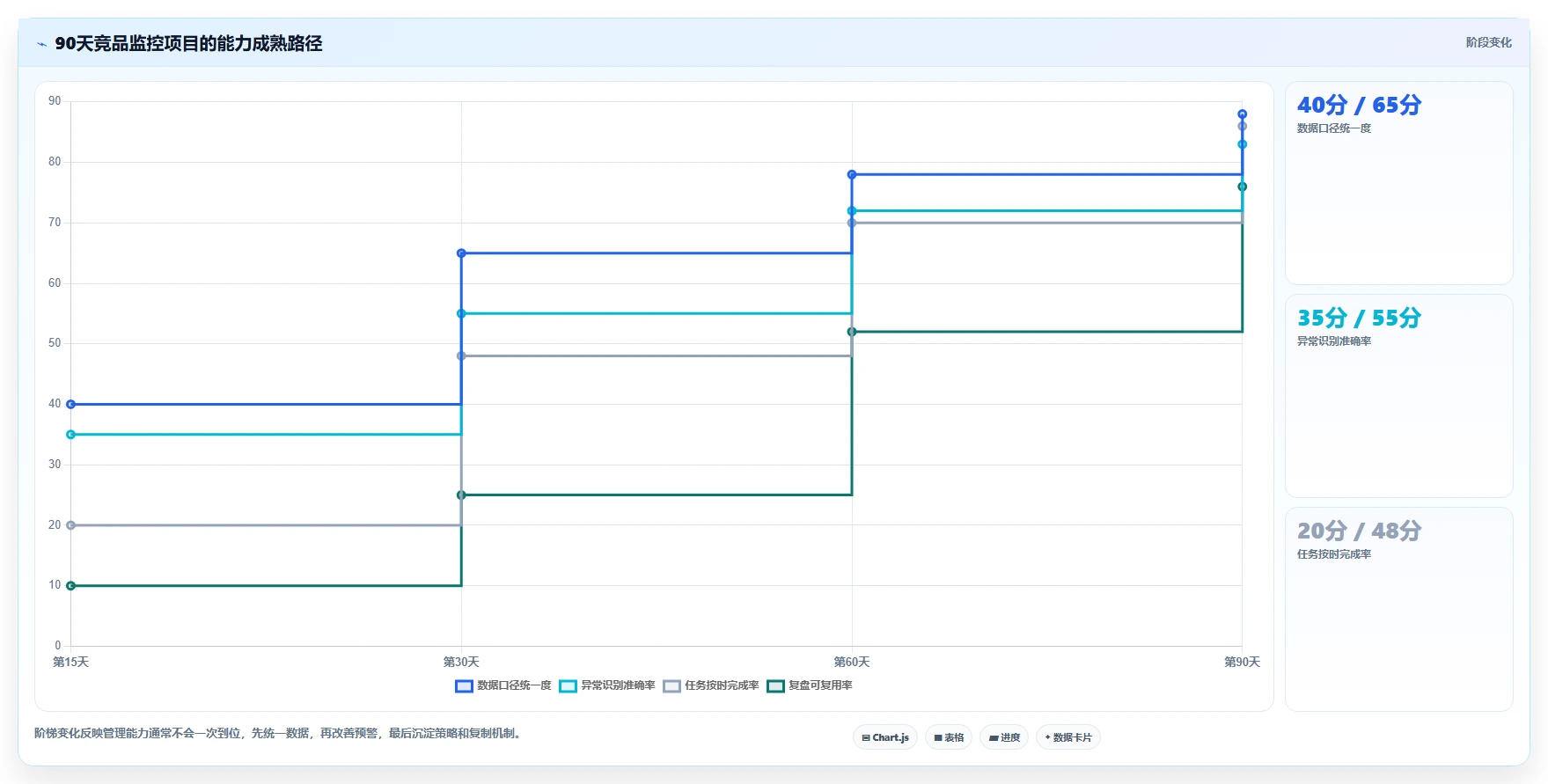Toggle the 复盘可复用率 legend swatch

(x=775, y=686)
